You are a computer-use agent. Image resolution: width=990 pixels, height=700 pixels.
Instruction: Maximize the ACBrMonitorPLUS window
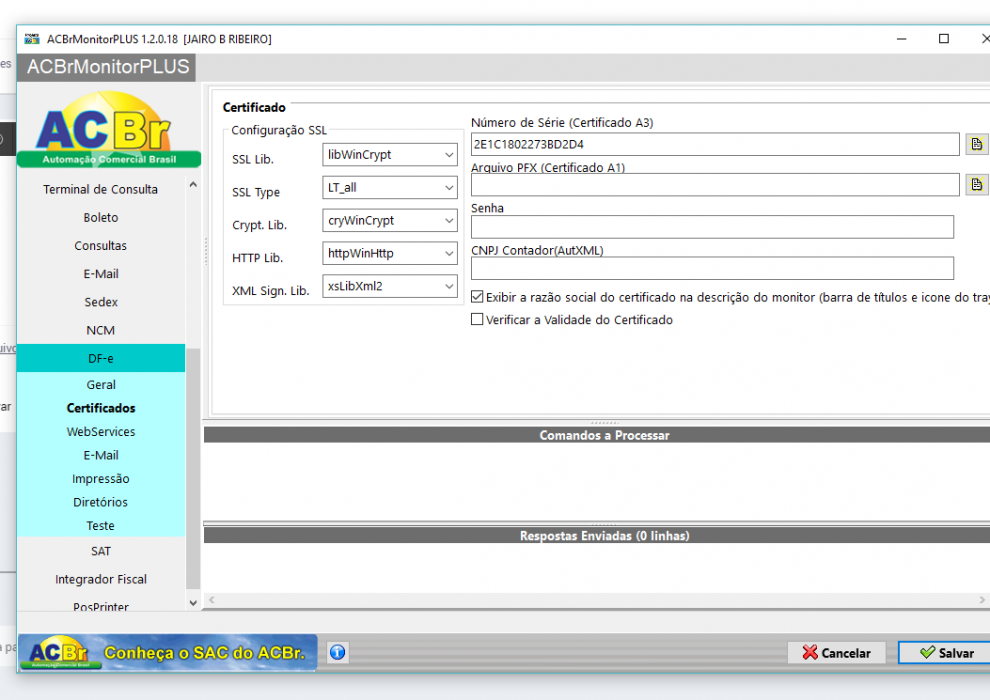(x=944, y=39)
